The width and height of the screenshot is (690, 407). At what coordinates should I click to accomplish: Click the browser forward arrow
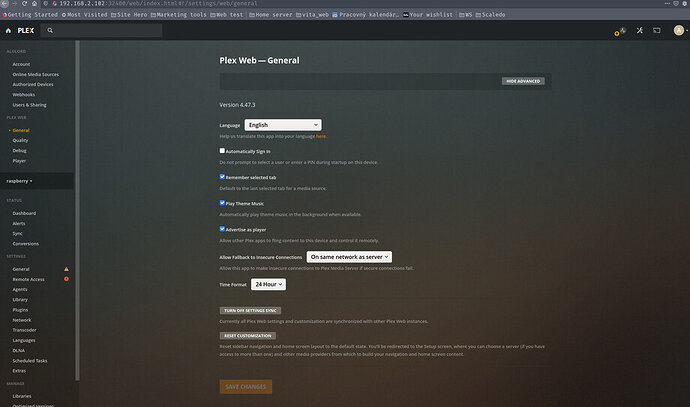pos(15,4)
